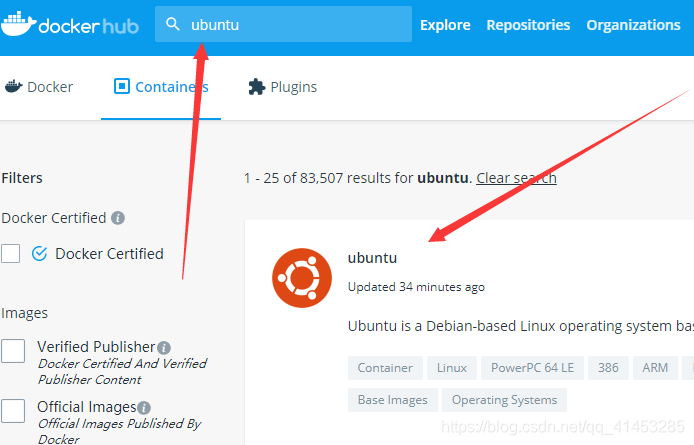
Task: Click the docker hub wordmark text
Action: tap(89, 27)
